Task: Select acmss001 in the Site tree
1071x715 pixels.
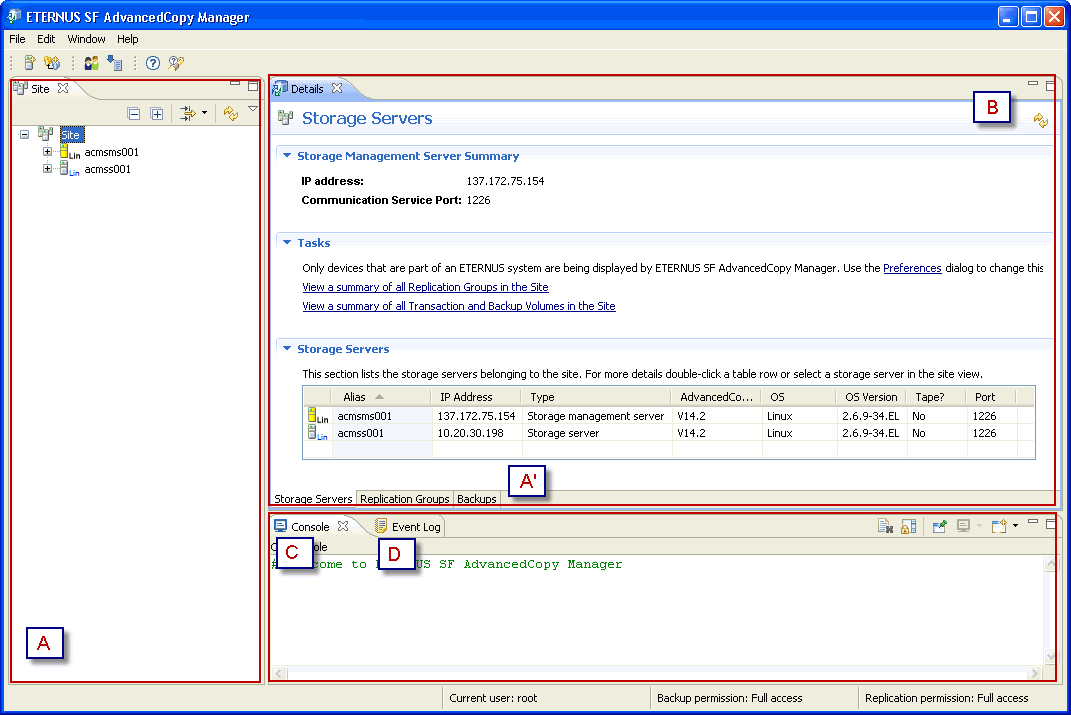Action: tap(107, 169)
